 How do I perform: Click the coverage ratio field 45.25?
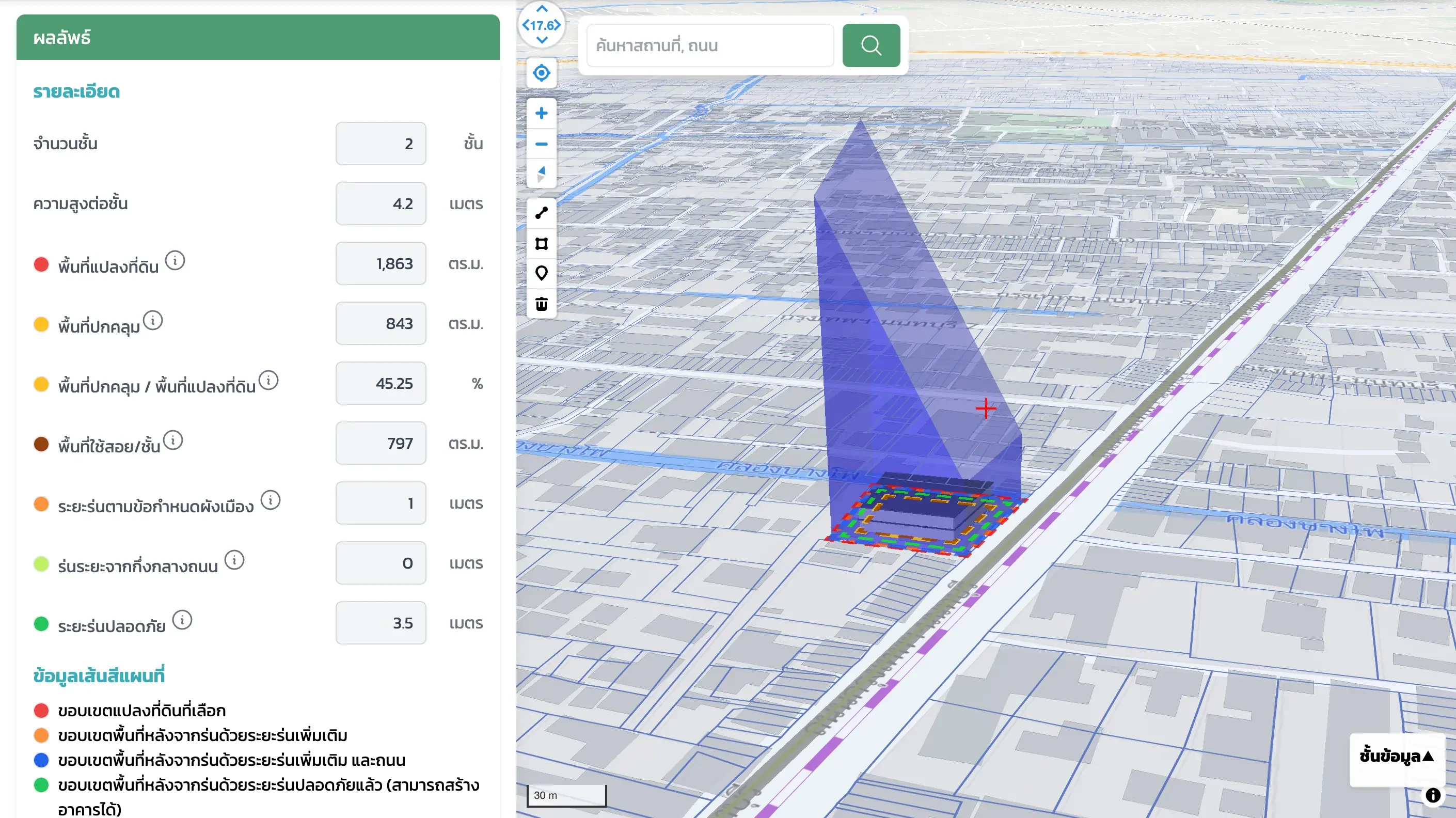point(381,383)
